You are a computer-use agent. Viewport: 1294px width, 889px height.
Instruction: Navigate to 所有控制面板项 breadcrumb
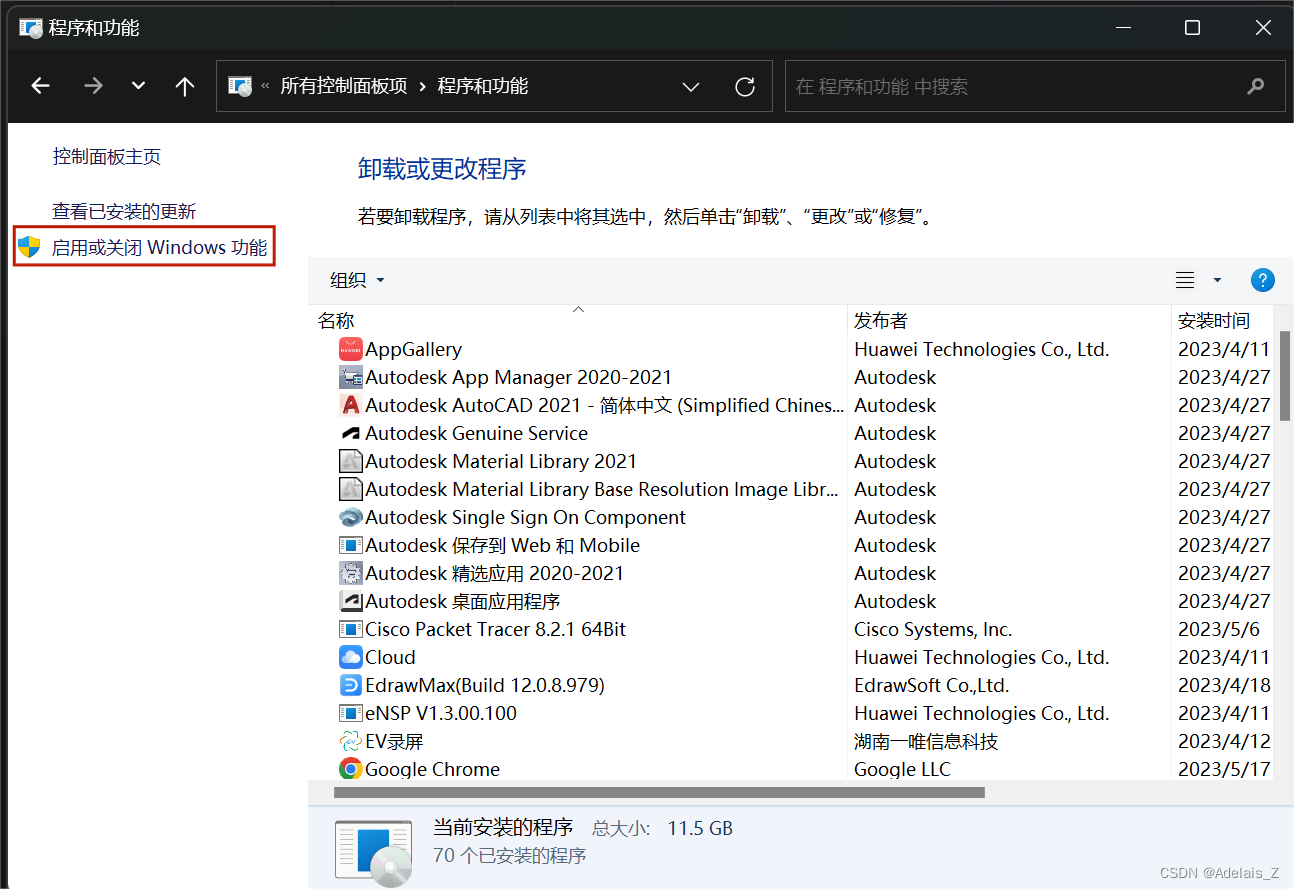[344, 86]
